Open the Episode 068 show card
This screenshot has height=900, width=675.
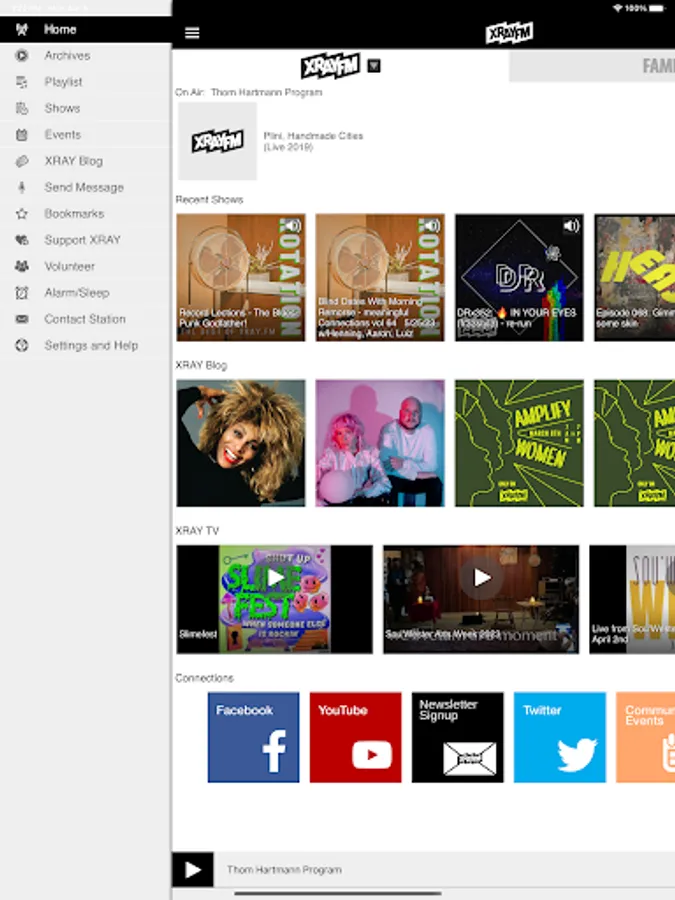point(634,278)
